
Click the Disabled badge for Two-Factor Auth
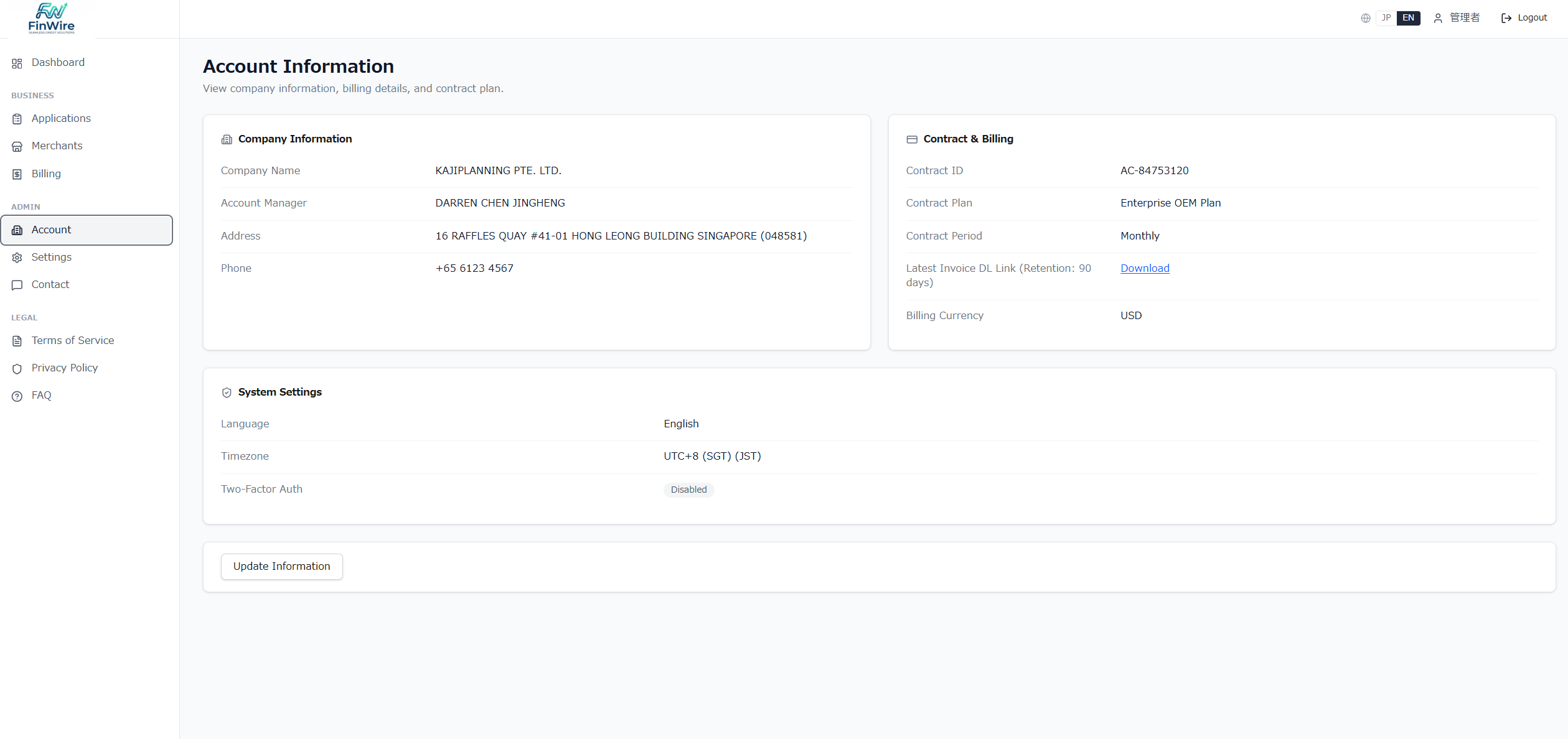click(x=688, y=490)
